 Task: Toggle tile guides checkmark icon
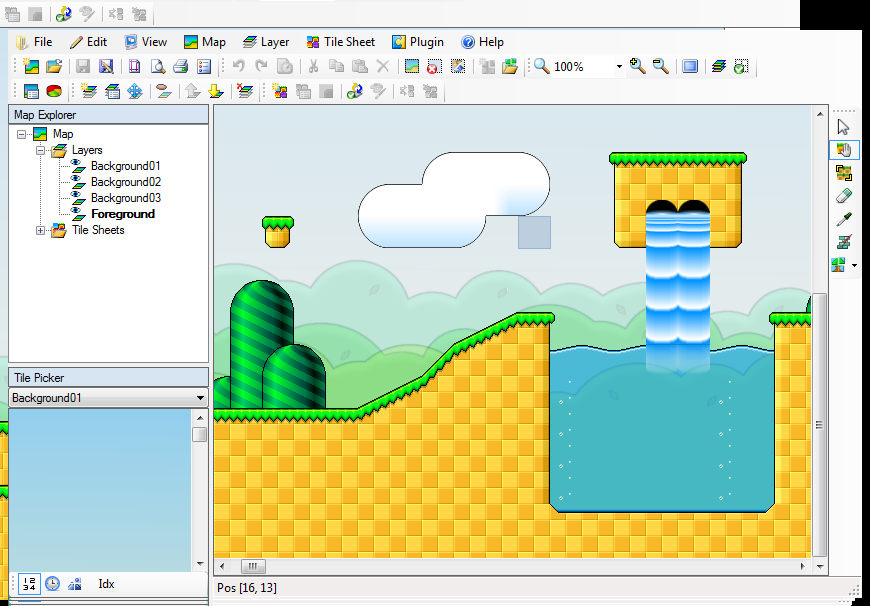[x=741, y=67]
